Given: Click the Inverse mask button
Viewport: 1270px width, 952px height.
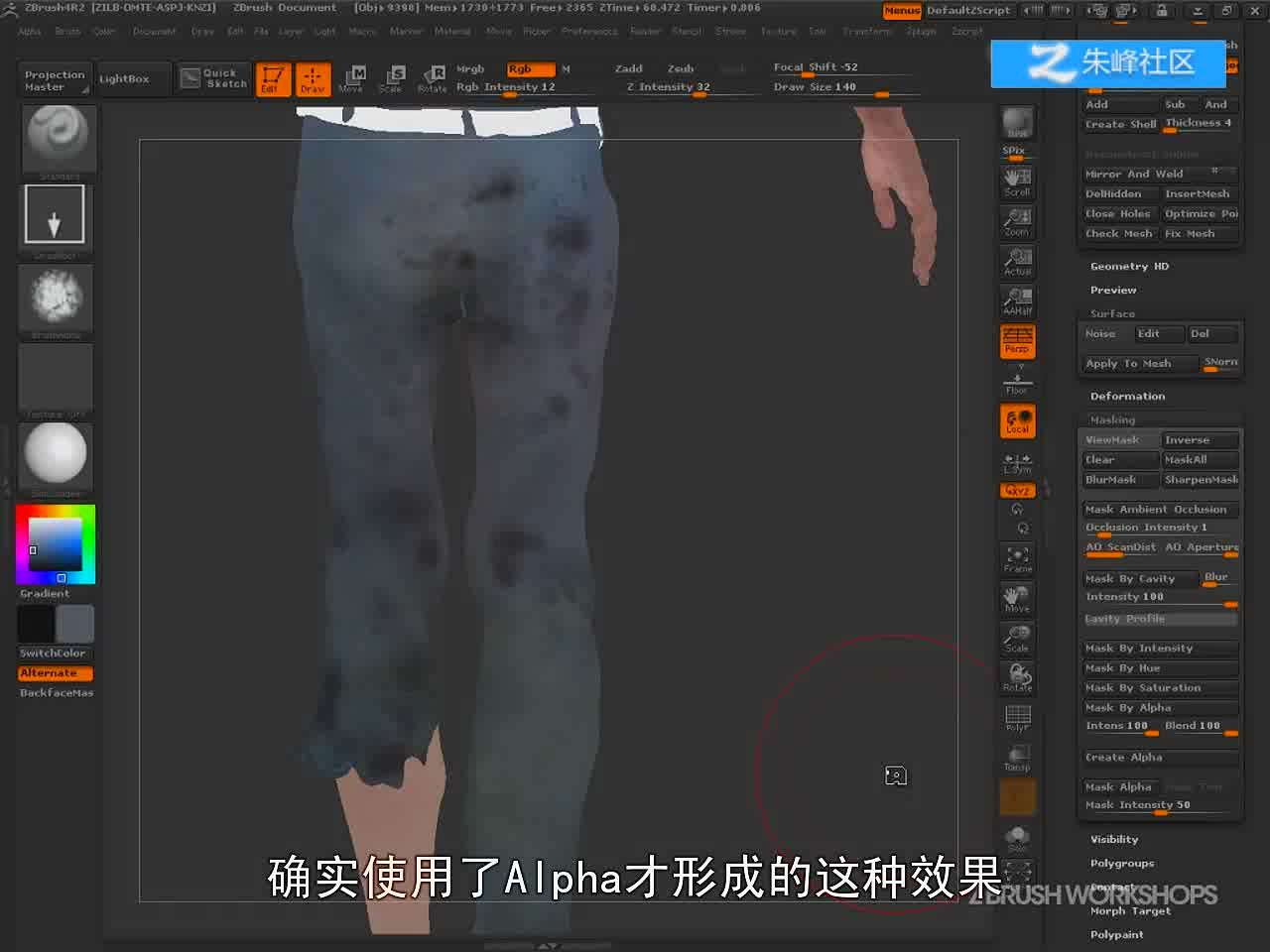Looking at the screenshot, I should tap(1200, 440).
